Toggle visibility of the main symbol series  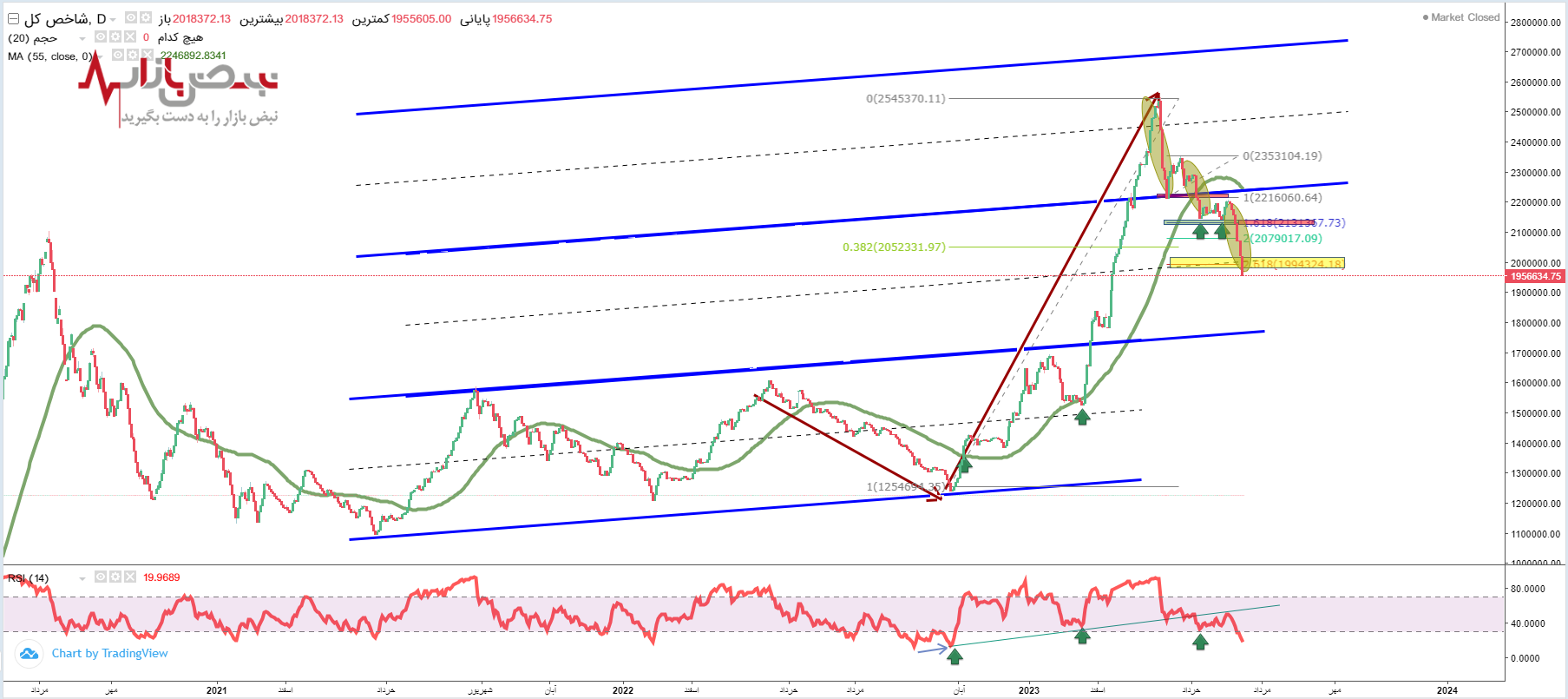(x=130, y=18)
